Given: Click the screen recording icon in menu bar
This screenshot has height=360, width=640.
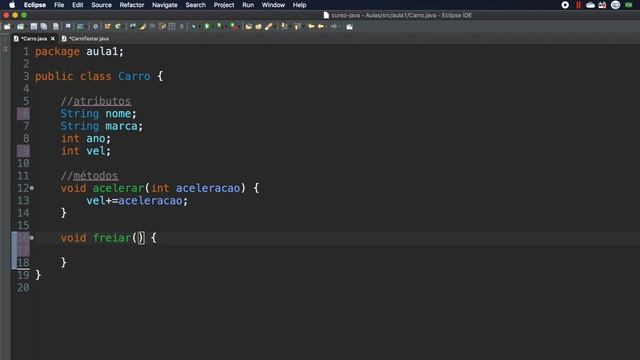Looking at the screenshot, I should (x=565, y=5).
